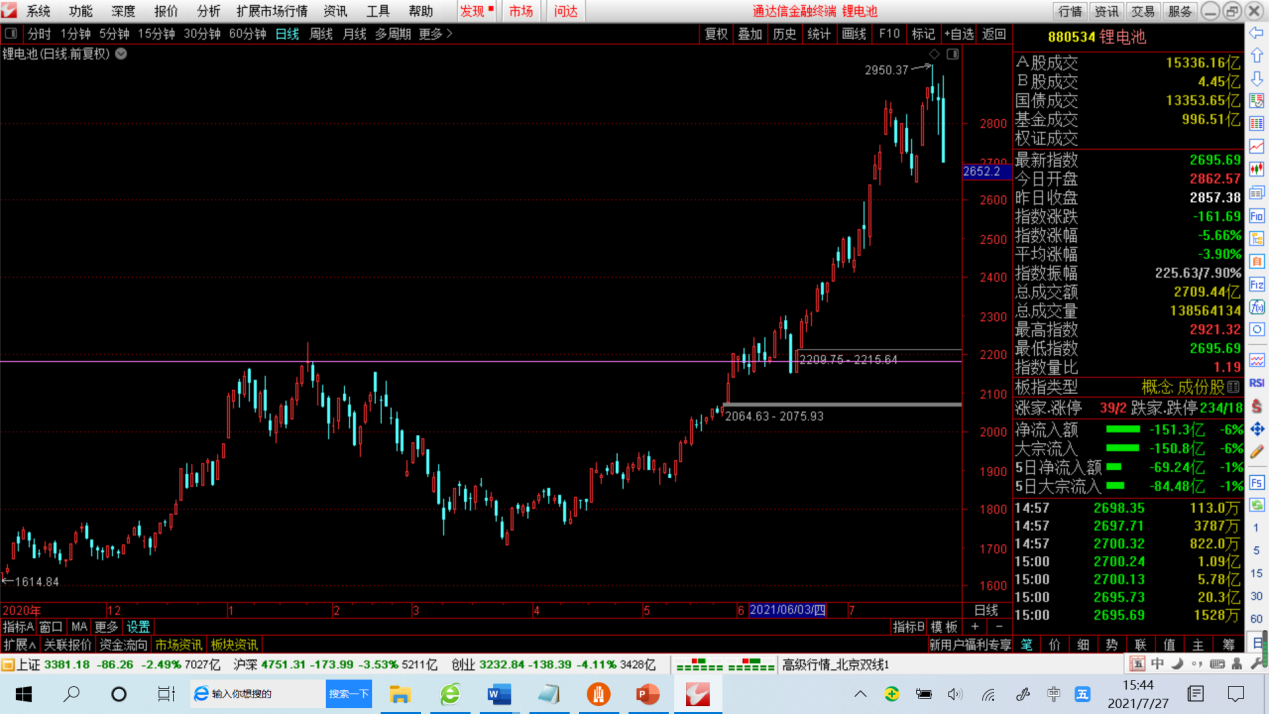The image size is (1269, 714).
Task: Open PowerPoint from the Windows taskbar
Action: 648,693
